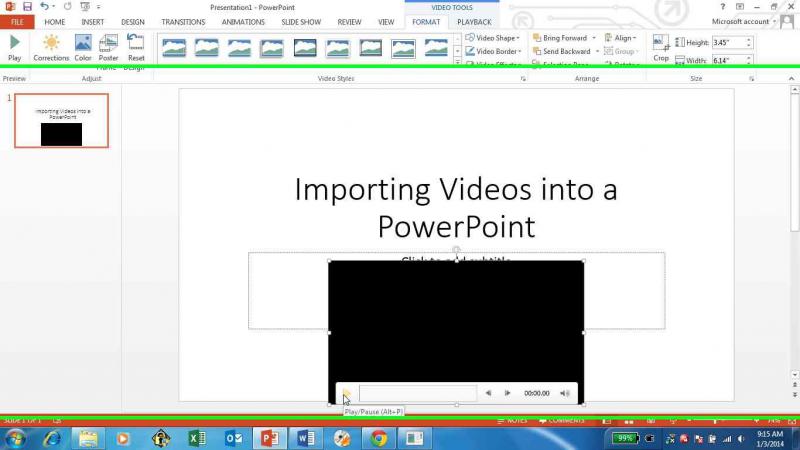800x450 pixels.
Task: Switch to the REVIEW tab
Action: [x=349, y=22]
